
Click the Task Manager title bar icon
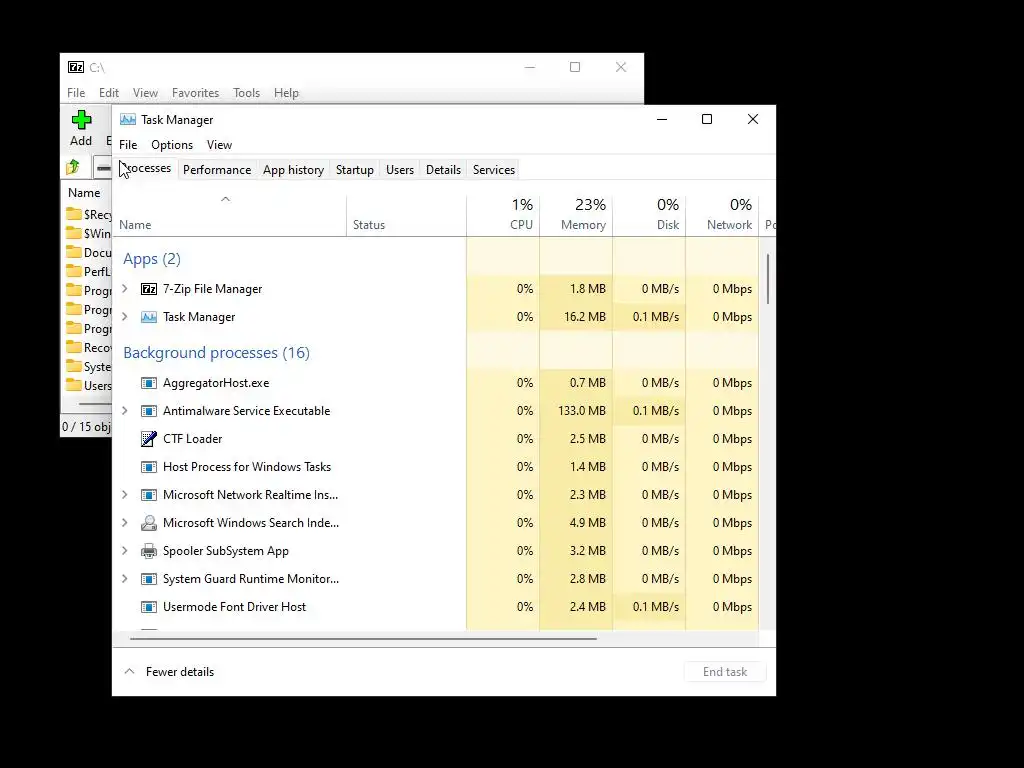tap(128, 120)
